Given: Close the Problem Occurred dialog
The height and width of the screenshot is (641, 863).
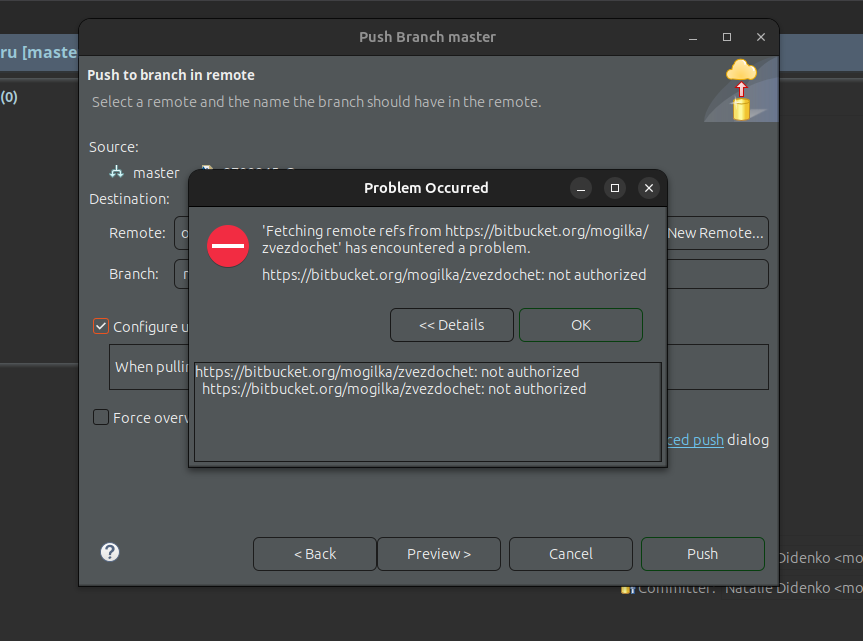Looking at the screenshot, I should point(649,188).
